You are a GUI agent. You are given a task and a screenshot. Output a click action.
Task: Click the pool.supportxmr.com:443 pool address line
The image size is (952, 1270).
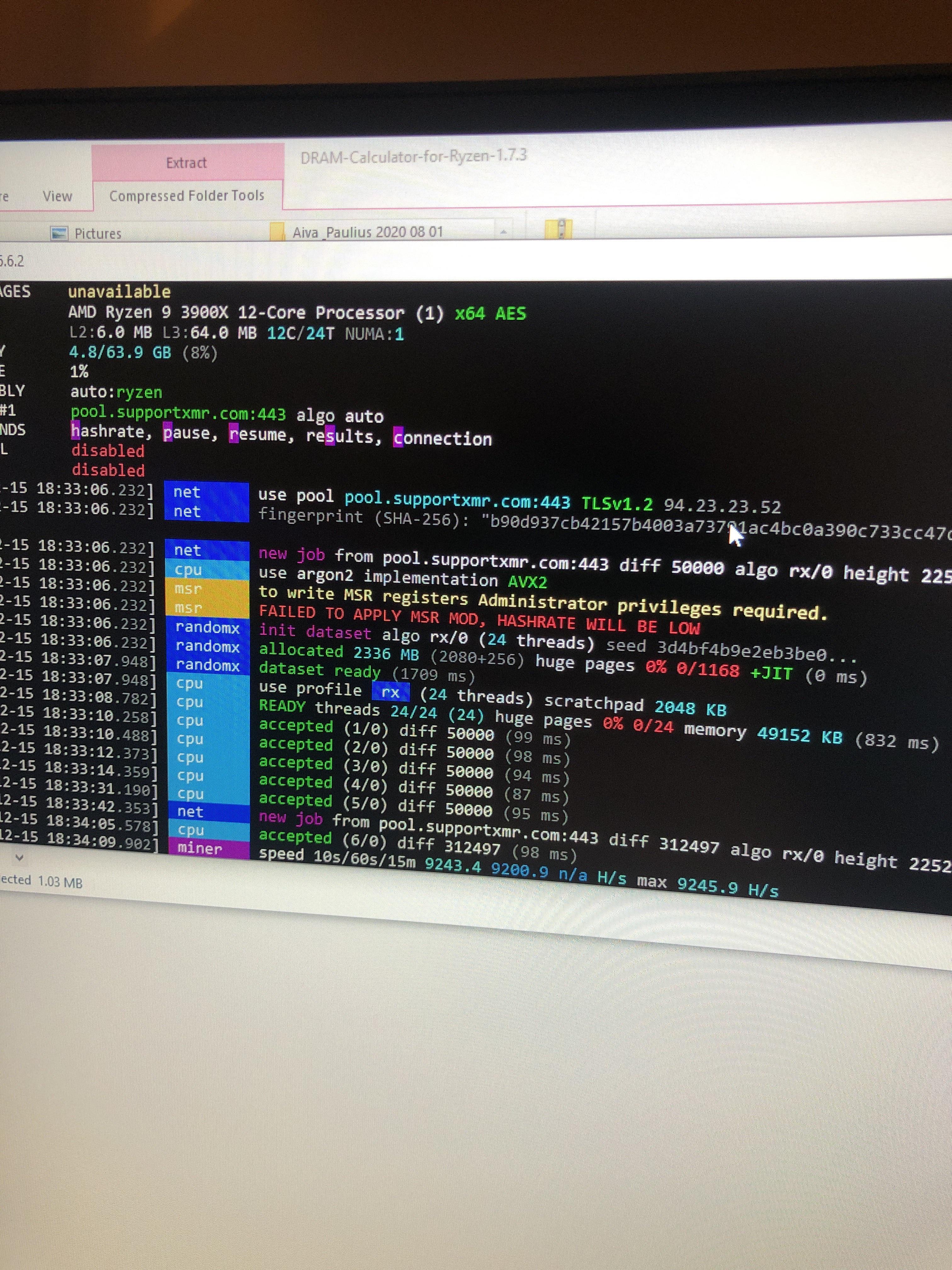pyautogui.click(x=178, y=413)
